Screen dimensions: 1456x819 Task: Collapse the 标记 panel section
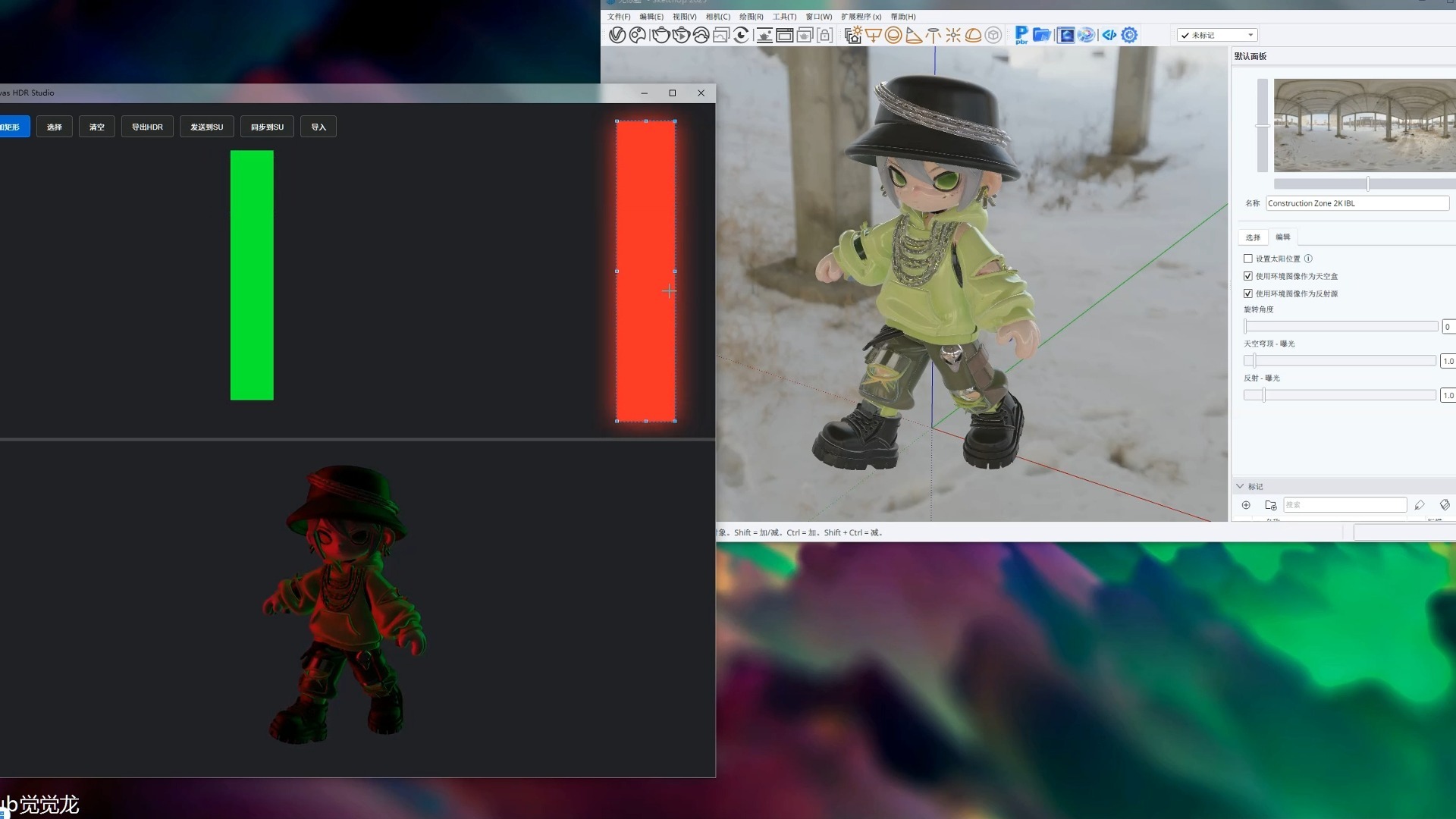pos(1240,486)
